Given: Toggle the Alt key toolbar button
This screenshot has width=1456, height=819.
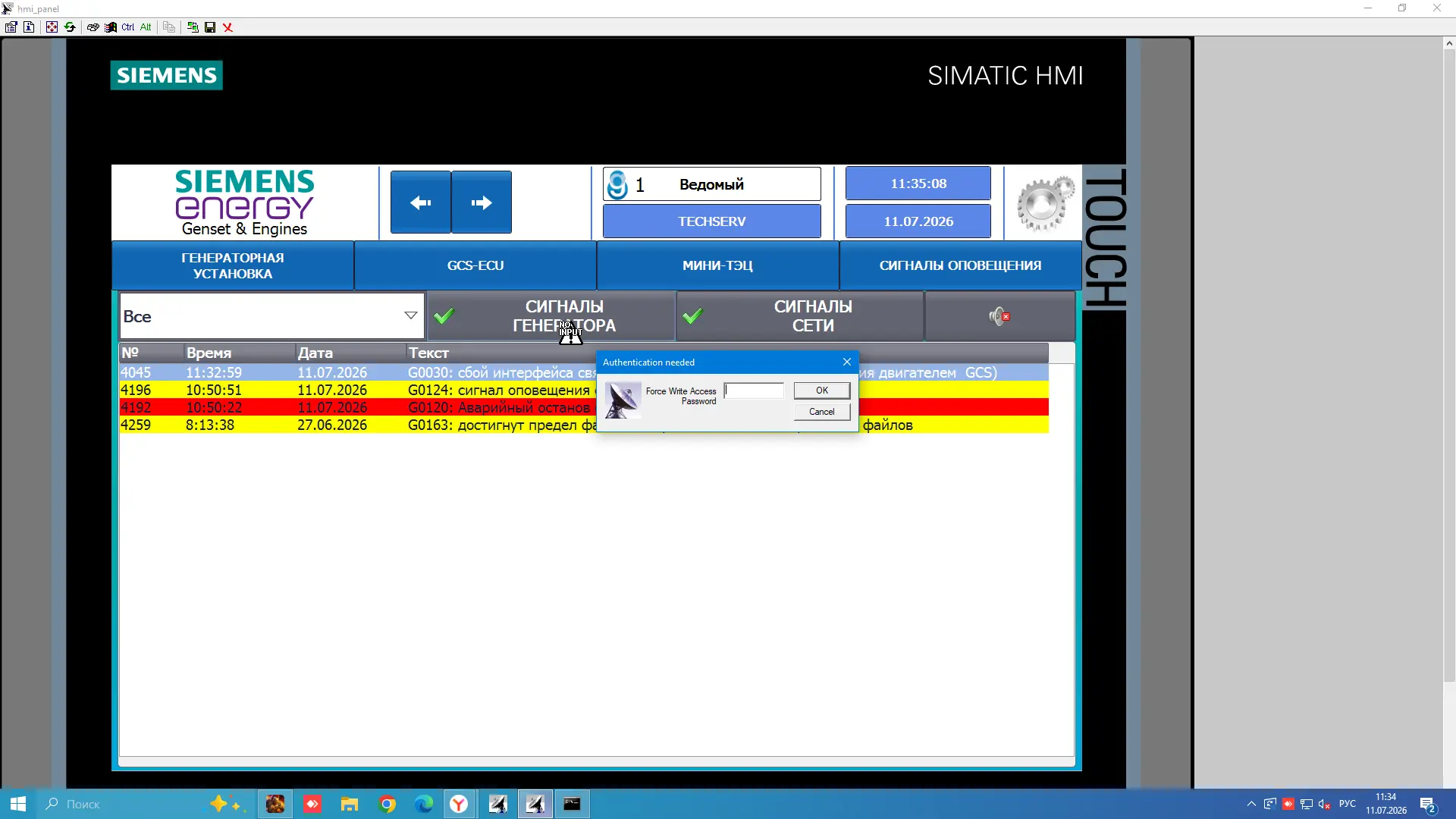Looking at the screenshot, I should [x=146, y=27].
